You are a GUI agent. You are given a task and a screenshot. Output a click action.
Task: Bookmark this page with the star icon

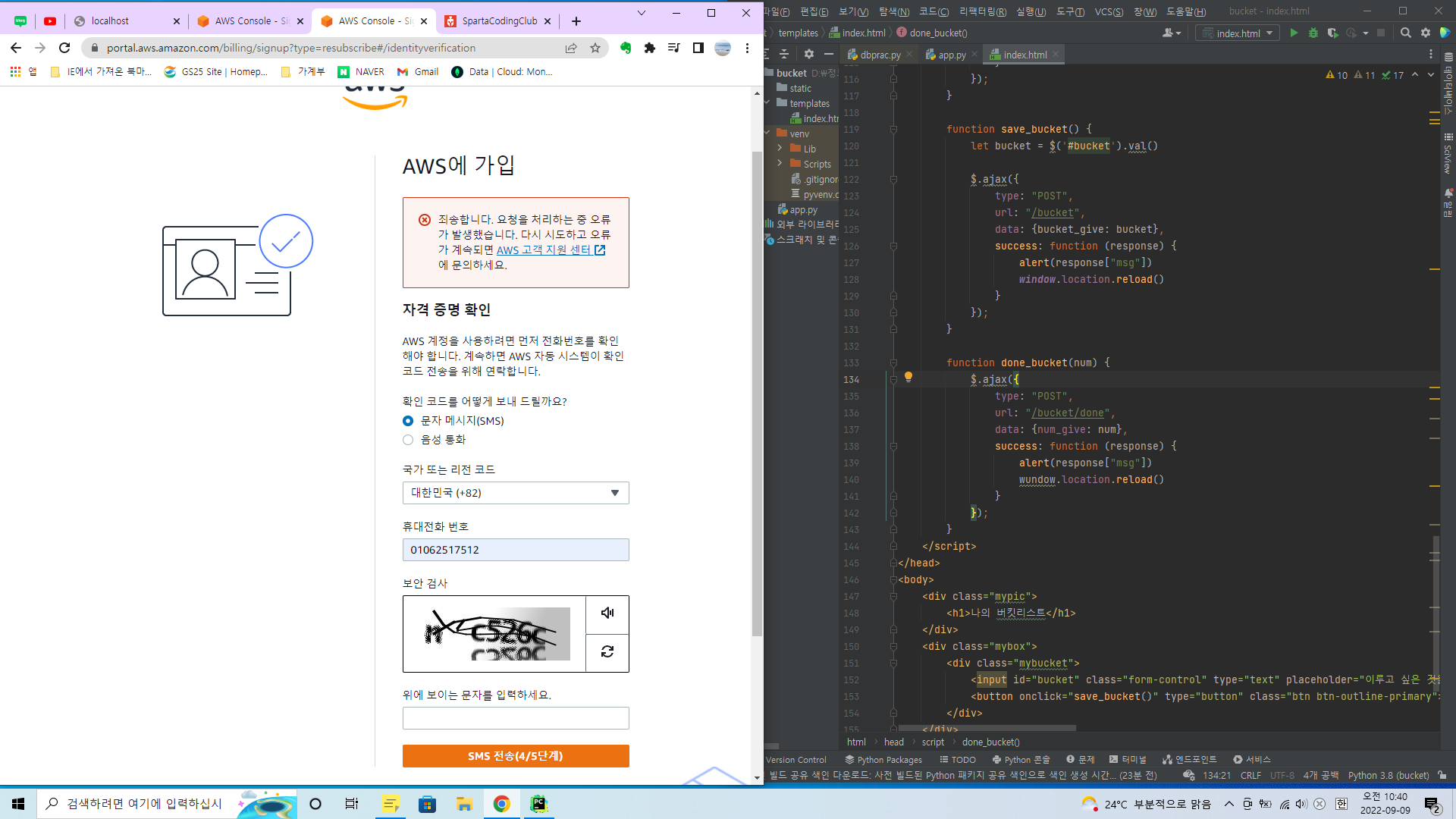[595, 48]
